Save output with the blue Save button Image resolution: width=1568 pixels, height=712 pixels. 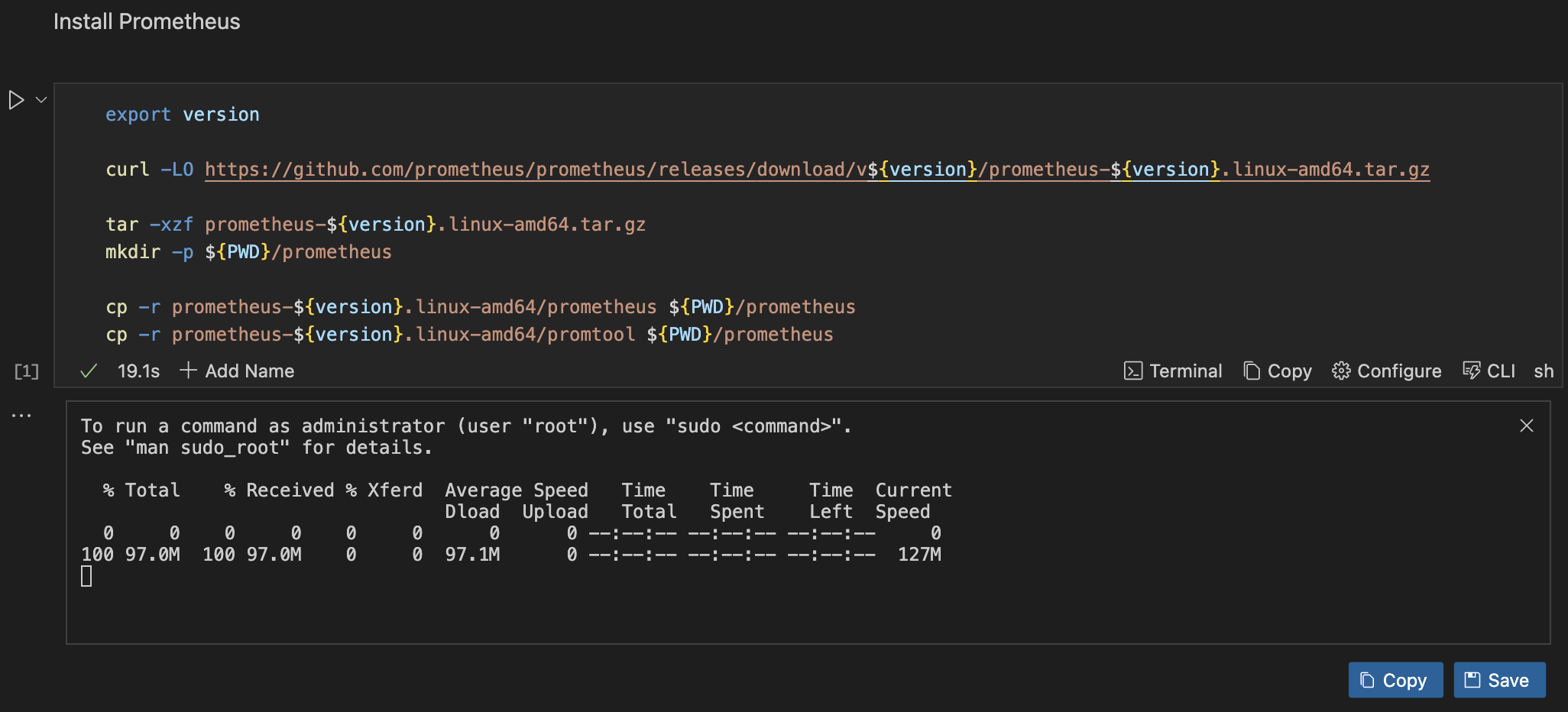pos(1499,680)
